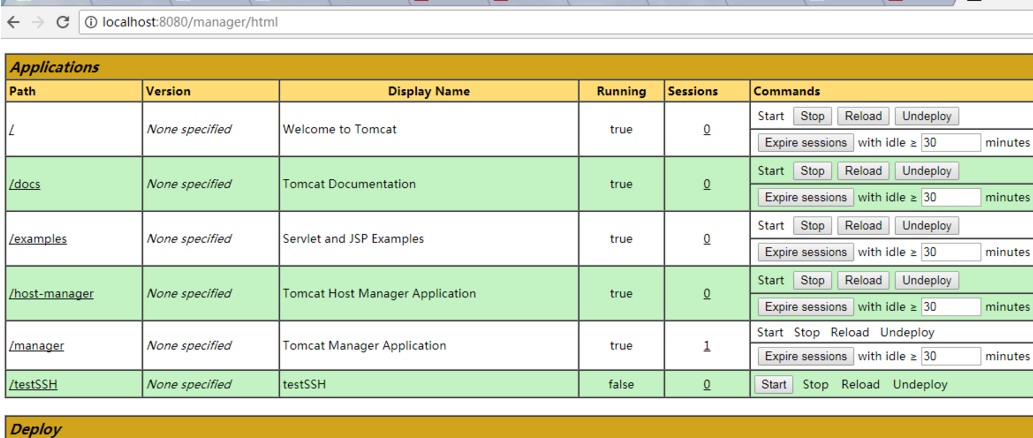Click sessions count 0 for Tomcat Documentation
Image resolution: width=1033 pixels, height=438 pixels.
click(706, 184)
